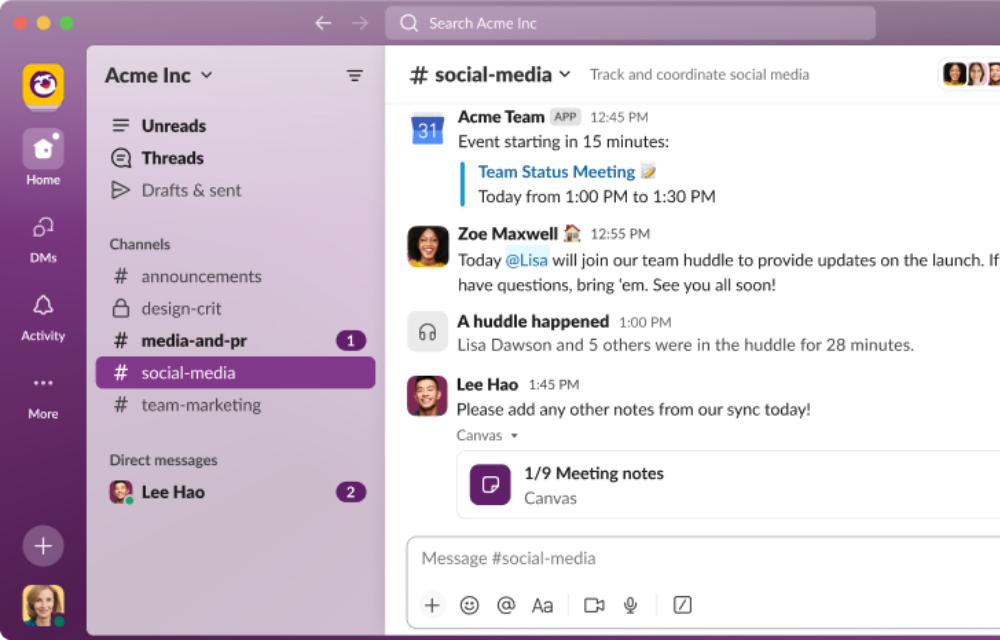Collapse the Canvas attachment disclosure arrow
Viewport: 1000px width, 640px height.
tap(514, 436)
